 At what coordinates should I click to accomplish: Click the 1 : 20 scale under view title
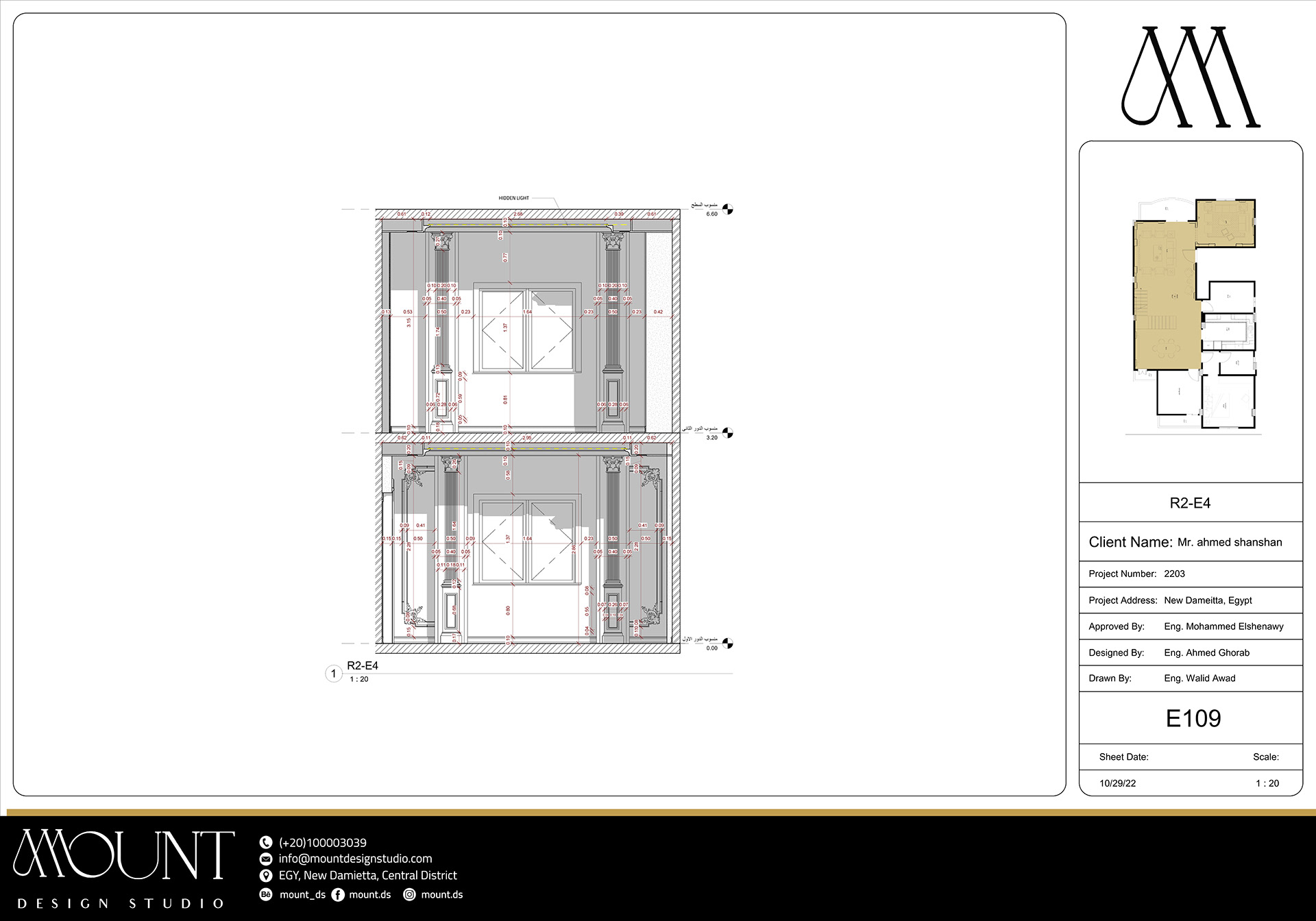(x=359, y=679)
